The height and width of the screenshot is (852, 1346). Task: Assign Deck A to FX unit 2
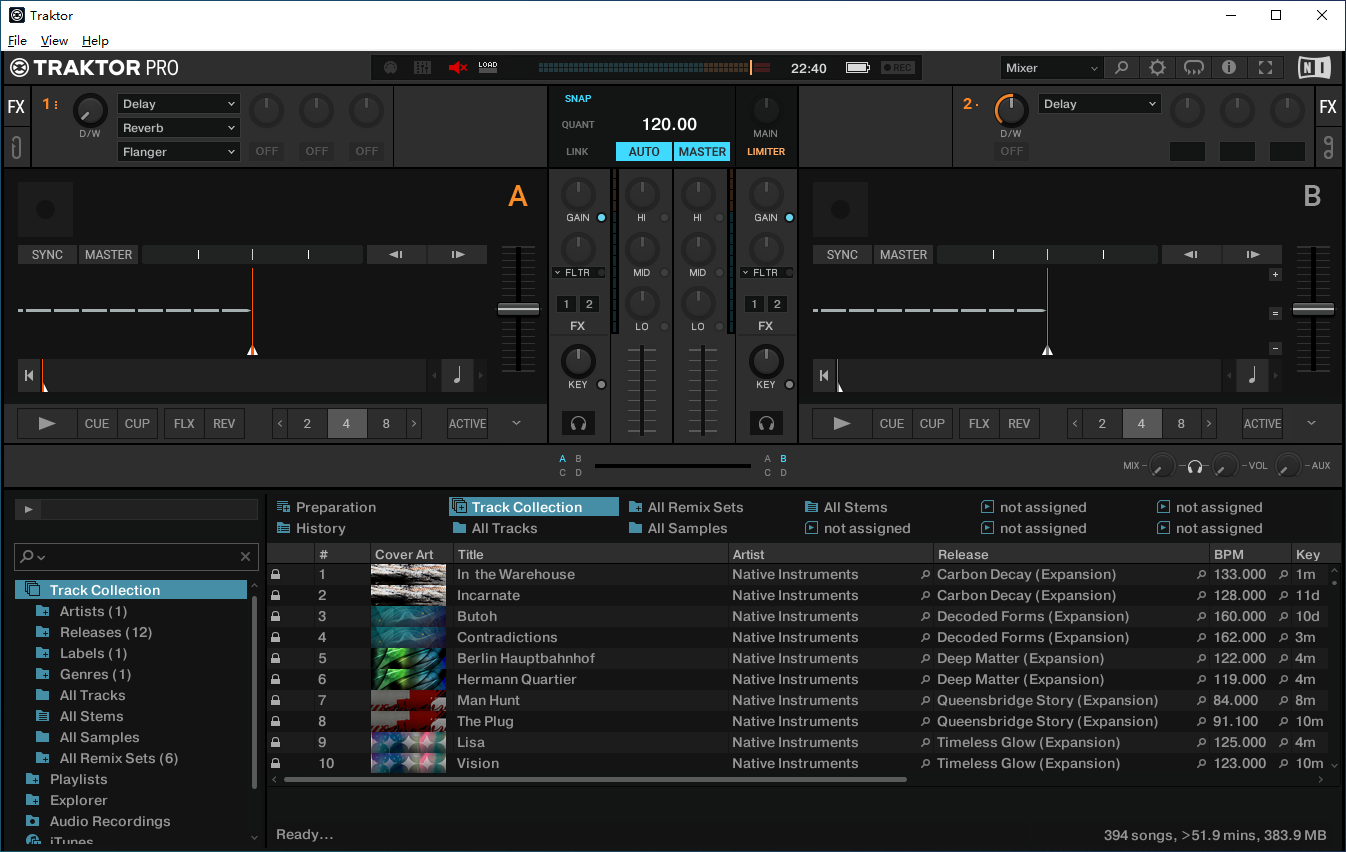tap(589, 304)
